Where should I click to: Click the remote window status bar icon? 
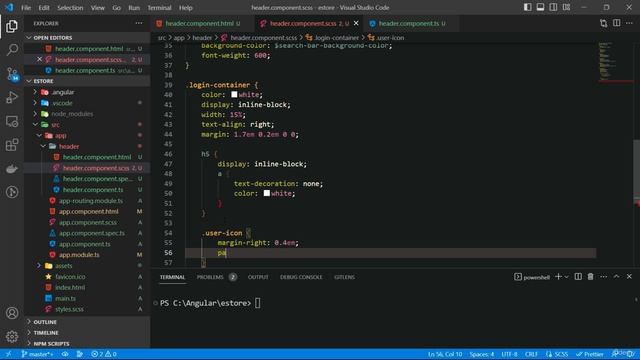[8, 354]
